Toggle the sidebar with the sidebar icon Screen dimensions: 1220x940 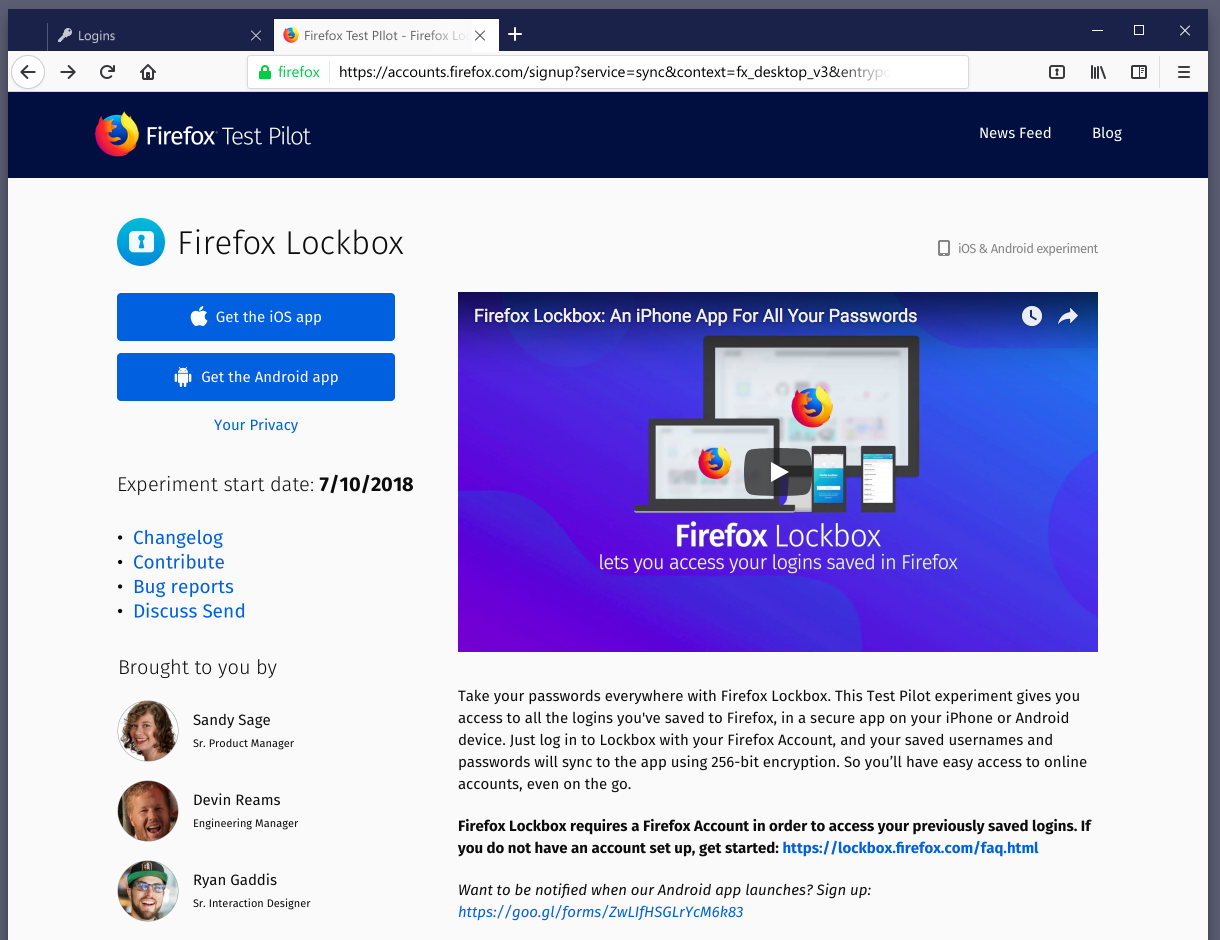pos(1138,71)
